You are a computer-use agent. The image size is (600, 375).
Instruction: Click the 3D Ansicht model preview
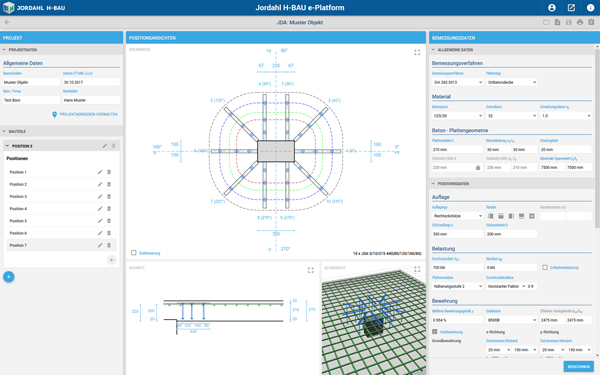[373, 321]
